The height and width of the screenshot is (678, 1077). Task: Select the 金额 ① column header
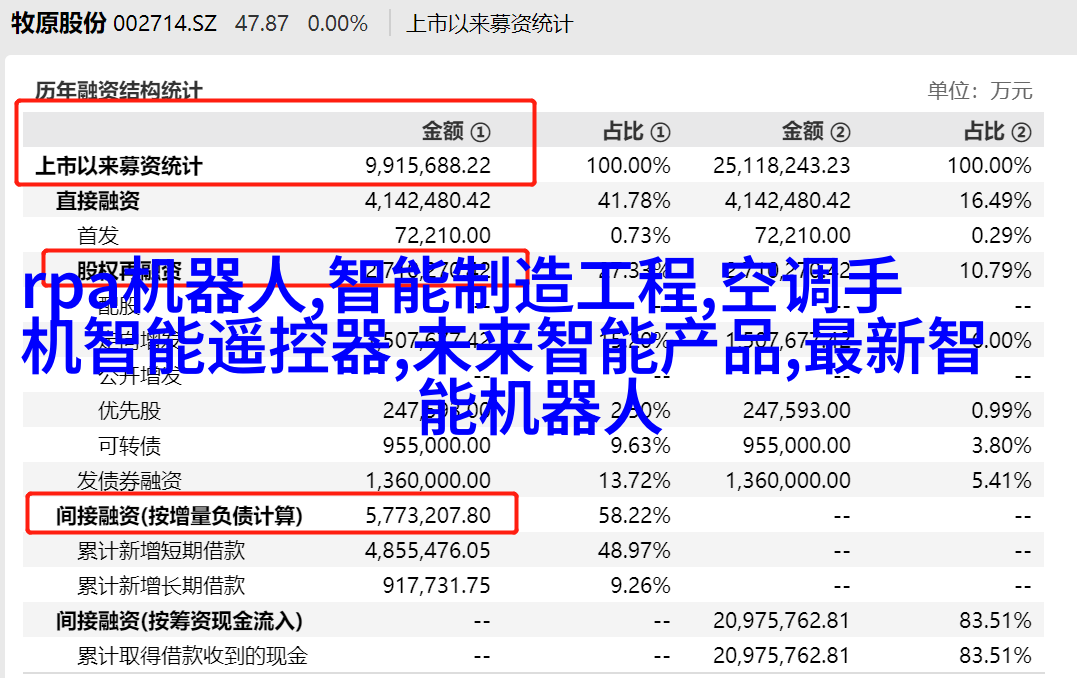[x=456, y=131]
